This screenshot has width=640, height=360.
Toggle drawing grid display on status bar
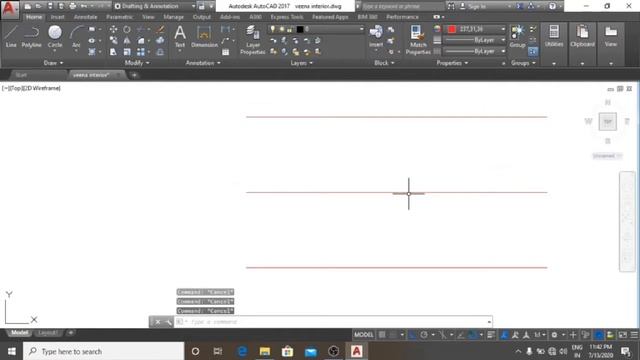click(382, 335)
